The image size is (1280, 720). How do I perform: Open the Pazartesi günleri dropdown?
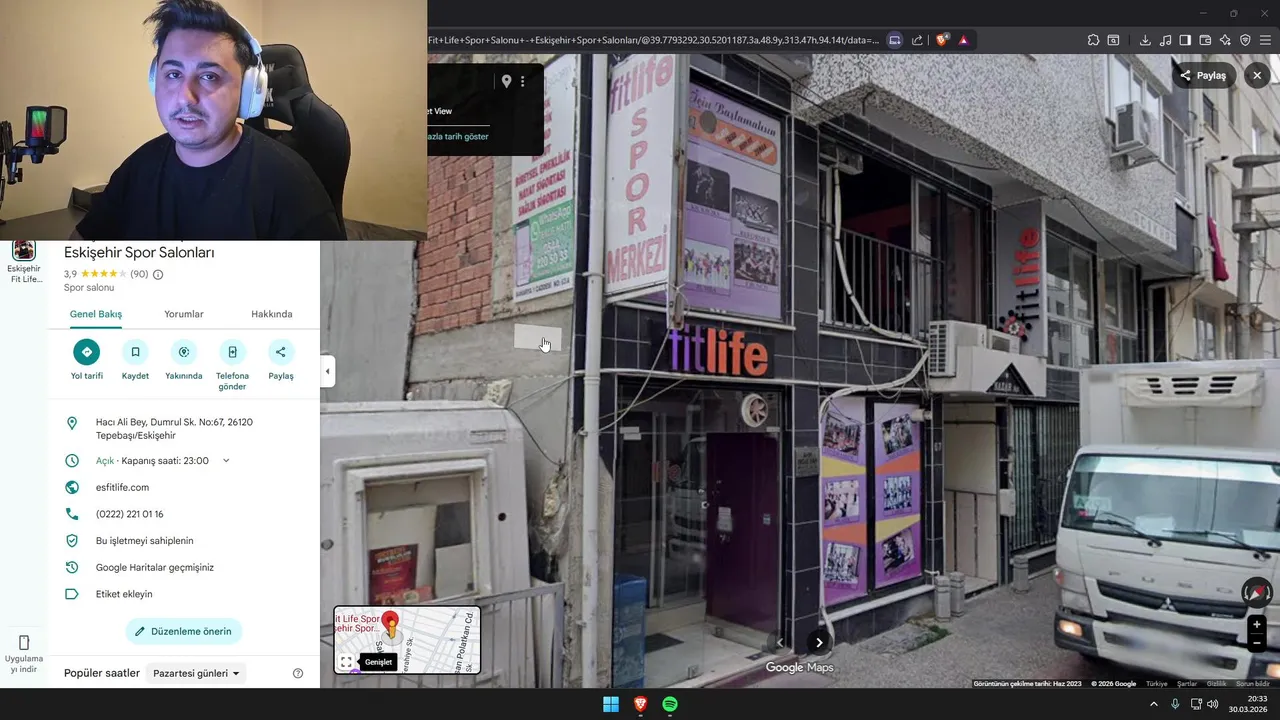196,673
